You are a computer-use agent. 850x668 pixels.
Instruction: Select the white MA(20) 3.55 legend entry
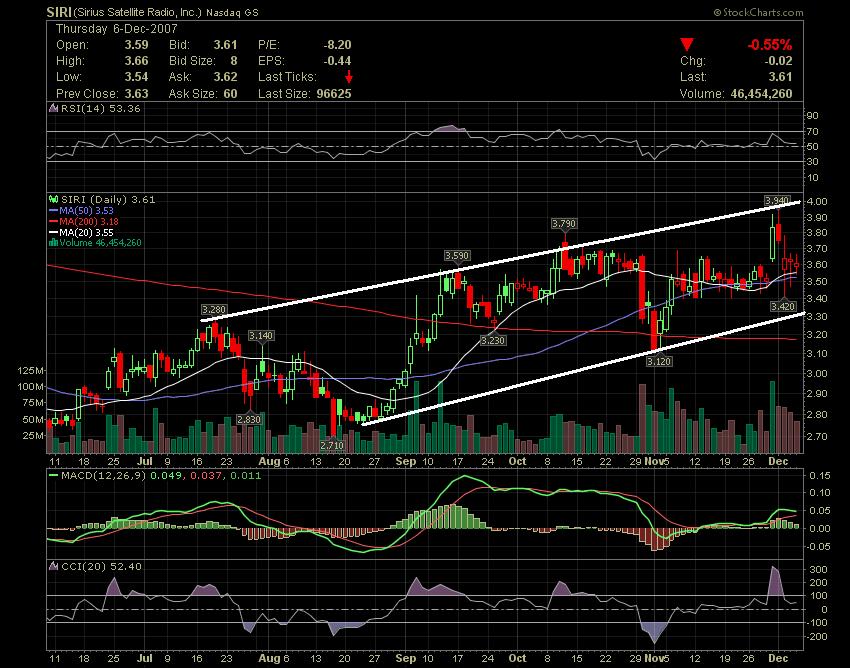81,232
